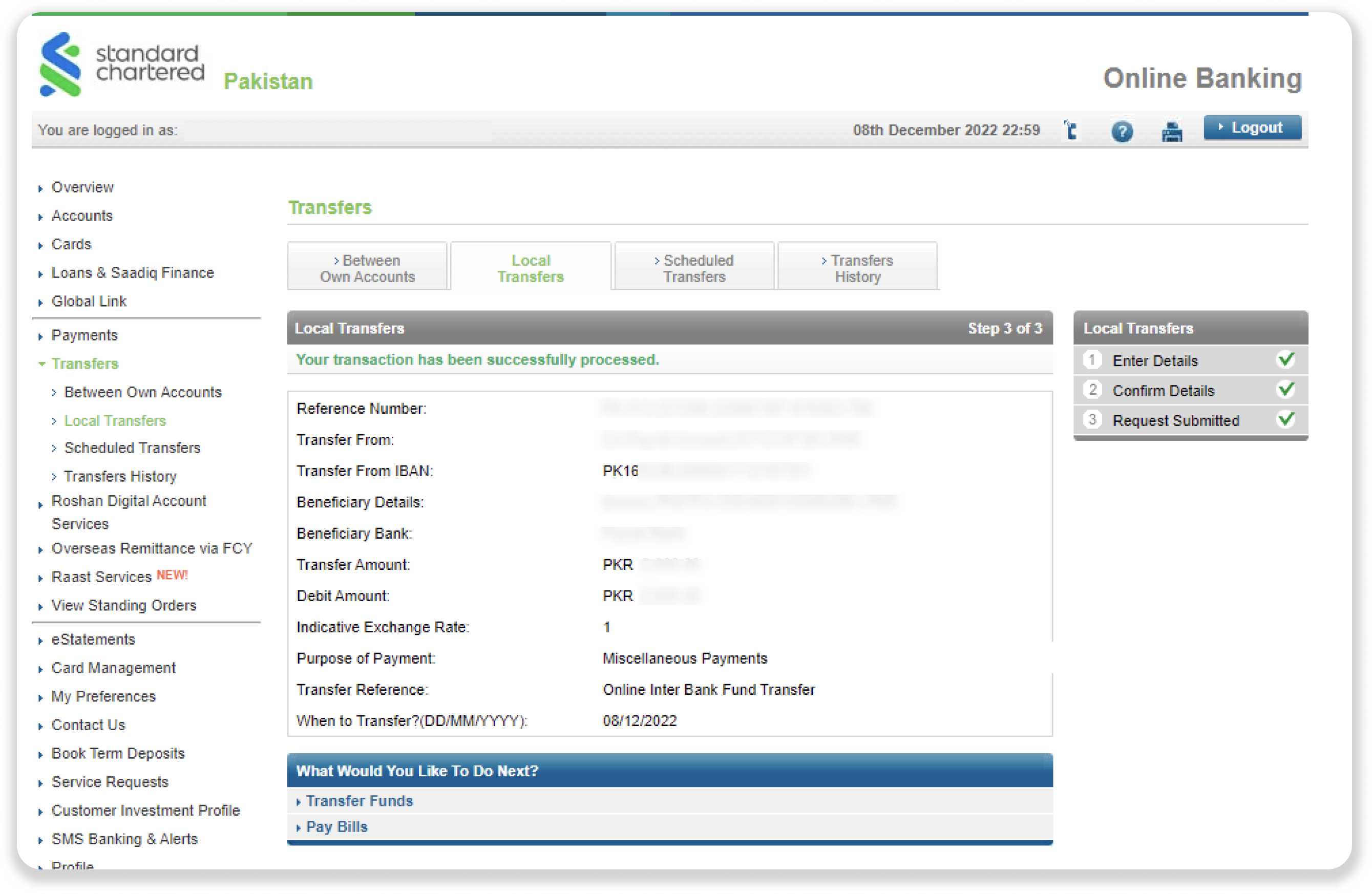Click the Logout button
1372x894 pixels.
tap(1252, 128)
